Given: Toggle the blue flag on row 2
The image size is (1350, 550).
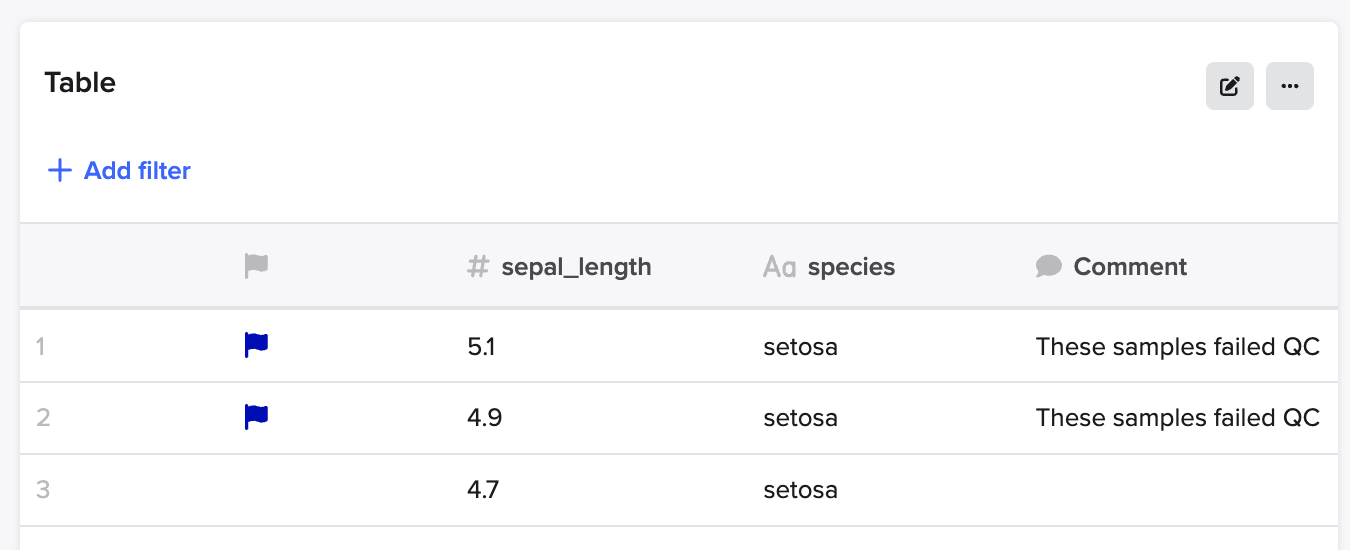Looking at the screenshot, I should 257,417.
